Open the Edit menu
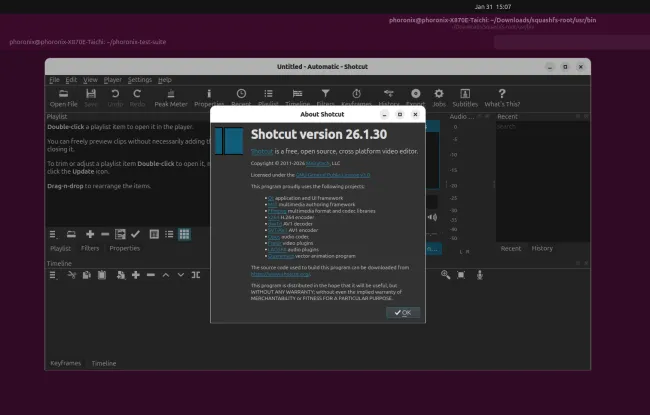The height and width of the screenshot is (415, 650). pyautogui.click(x=71, y=80)
